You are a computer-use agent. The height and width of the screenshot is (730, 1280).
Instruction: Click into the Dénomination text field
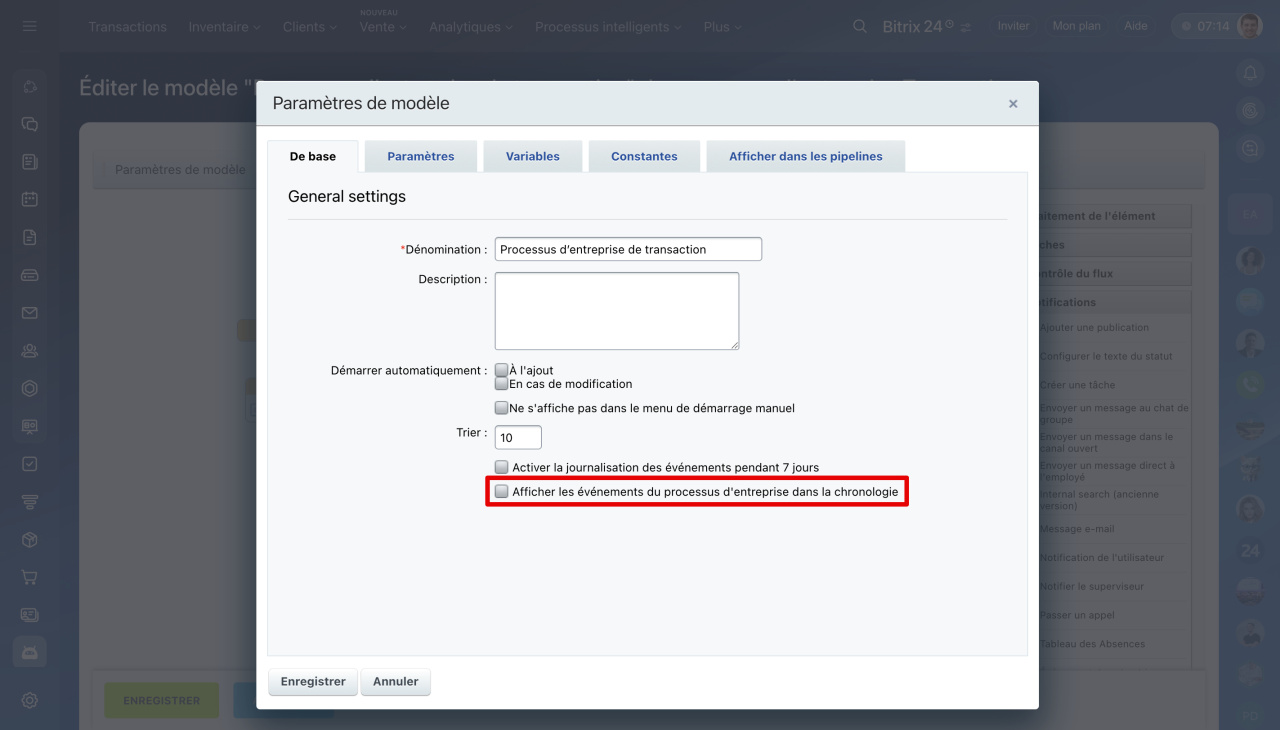(x=628, y=249)
